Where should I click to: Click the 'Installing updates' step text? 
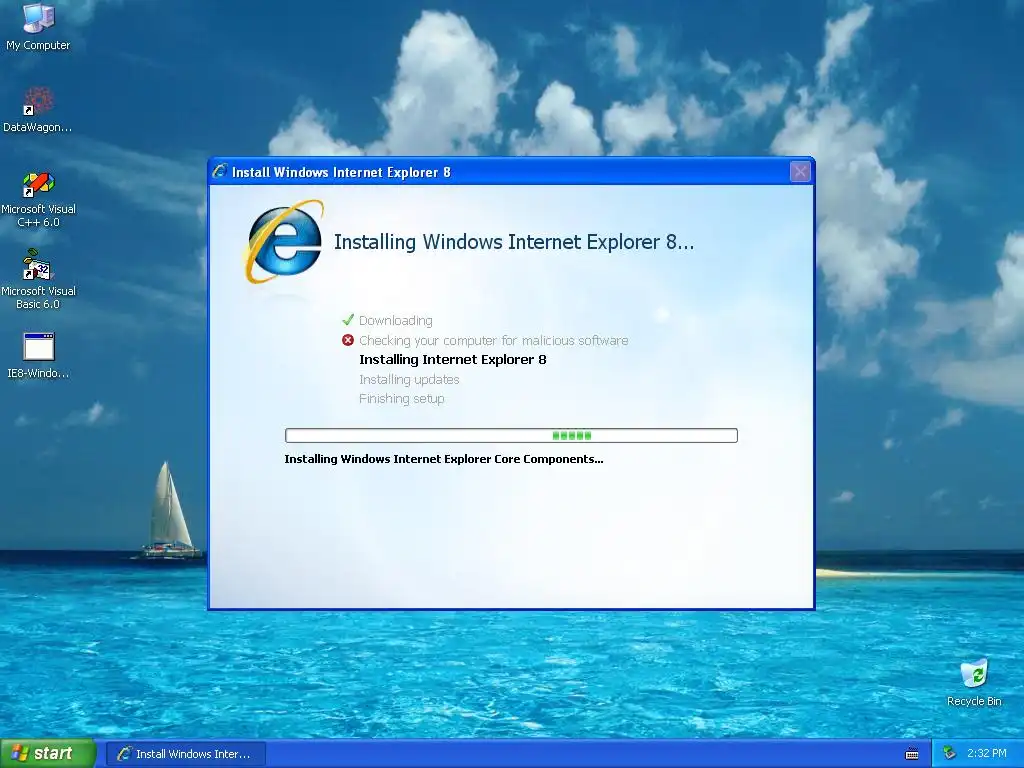tap(409, 379)
